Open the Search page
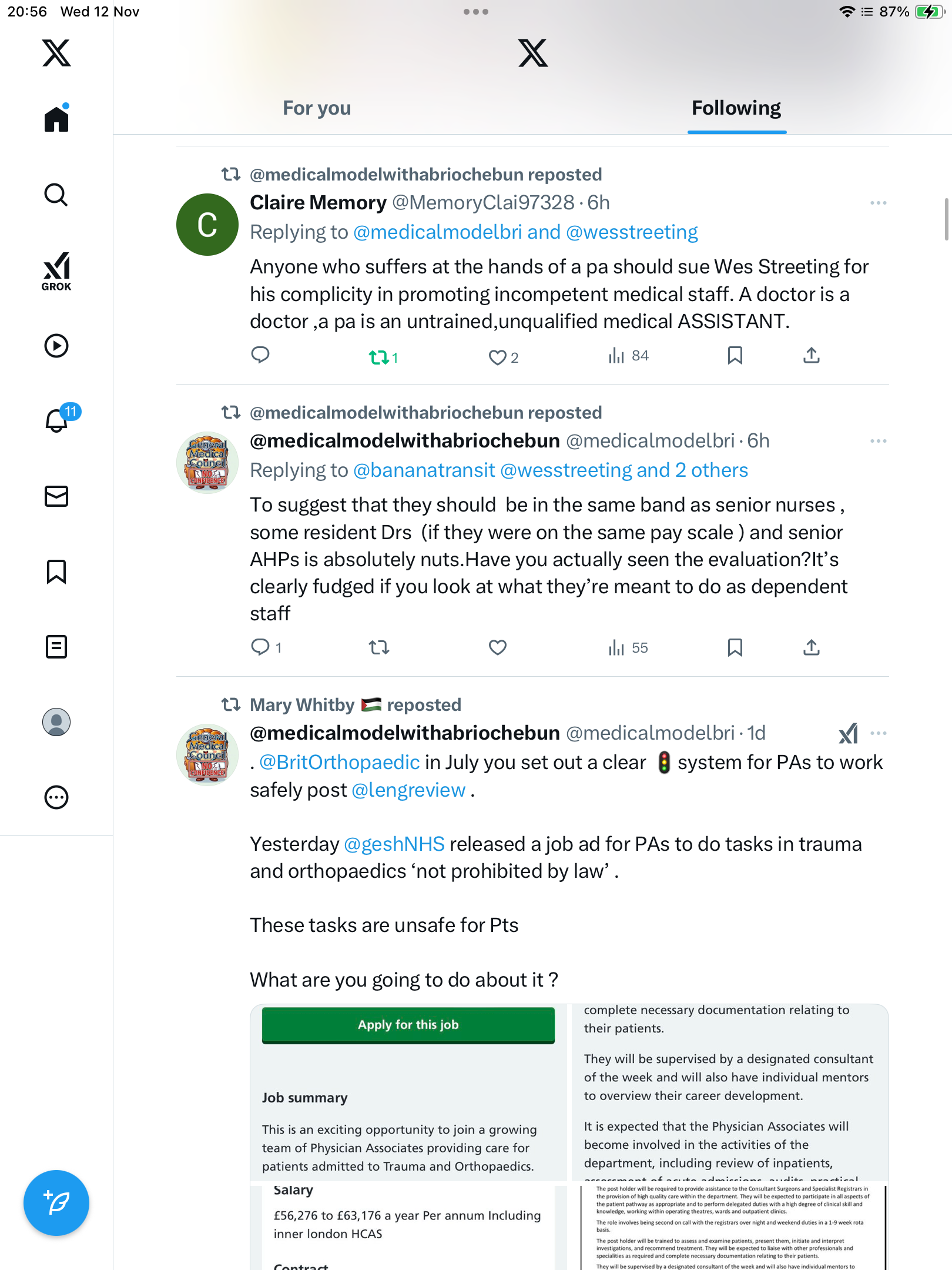The image size is (952, 1270). (56, 195)
